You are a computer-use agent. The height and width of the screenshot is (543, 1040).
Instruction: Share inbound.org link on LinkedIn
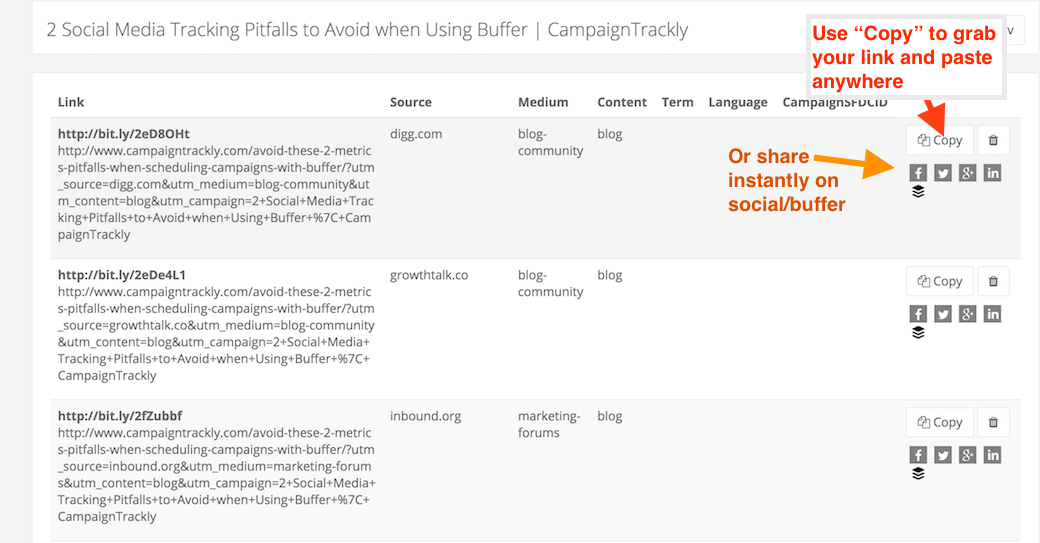992,455
